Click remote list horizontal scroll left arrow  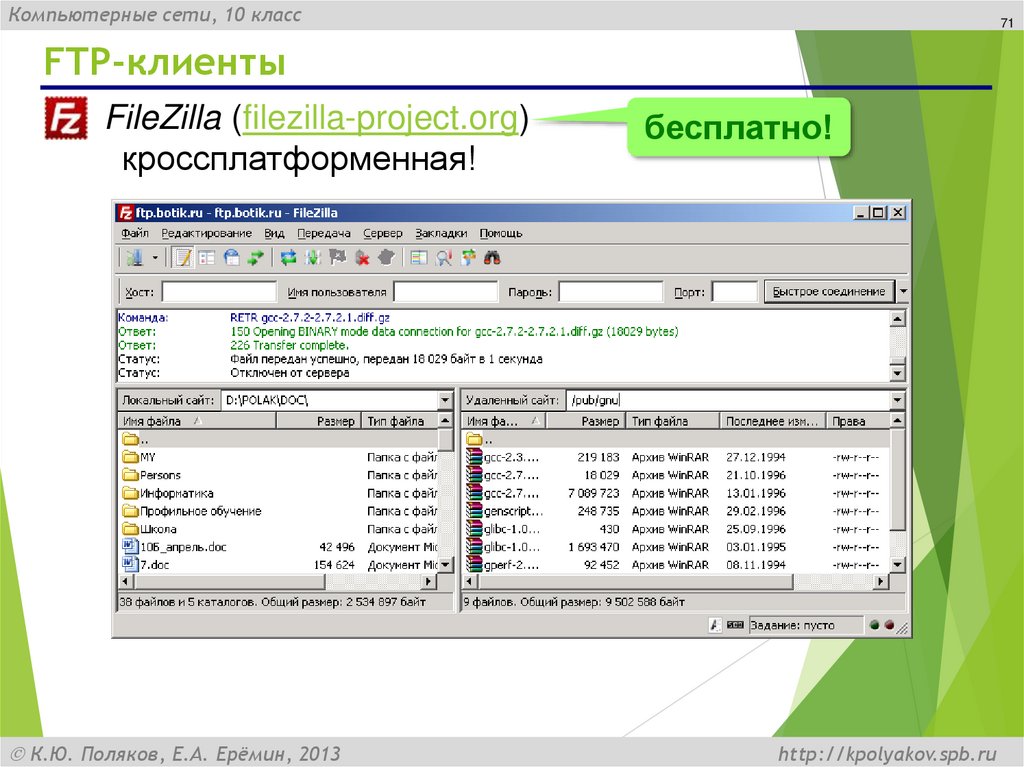[x=470, y=580]
